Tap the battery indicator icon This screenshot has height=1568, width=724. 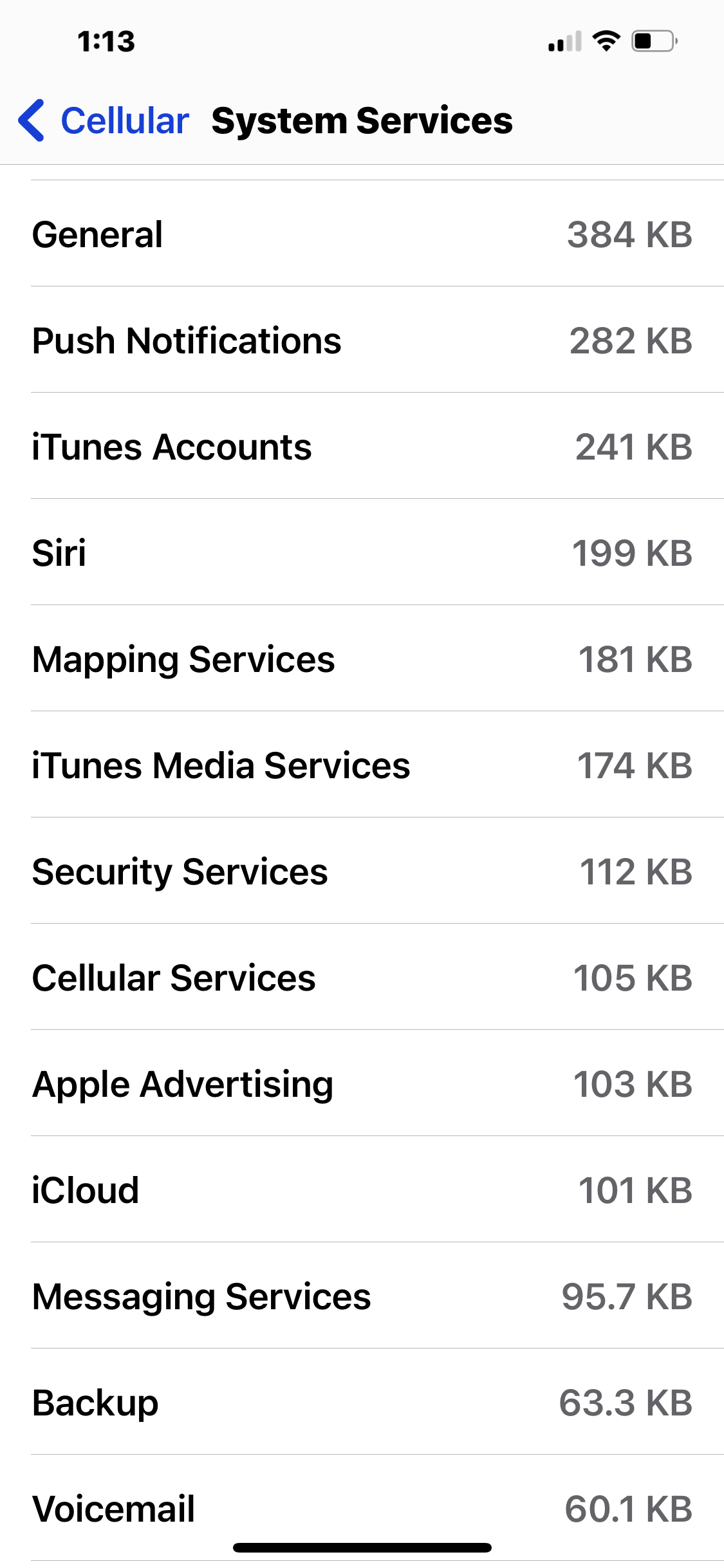coord(654,41)
